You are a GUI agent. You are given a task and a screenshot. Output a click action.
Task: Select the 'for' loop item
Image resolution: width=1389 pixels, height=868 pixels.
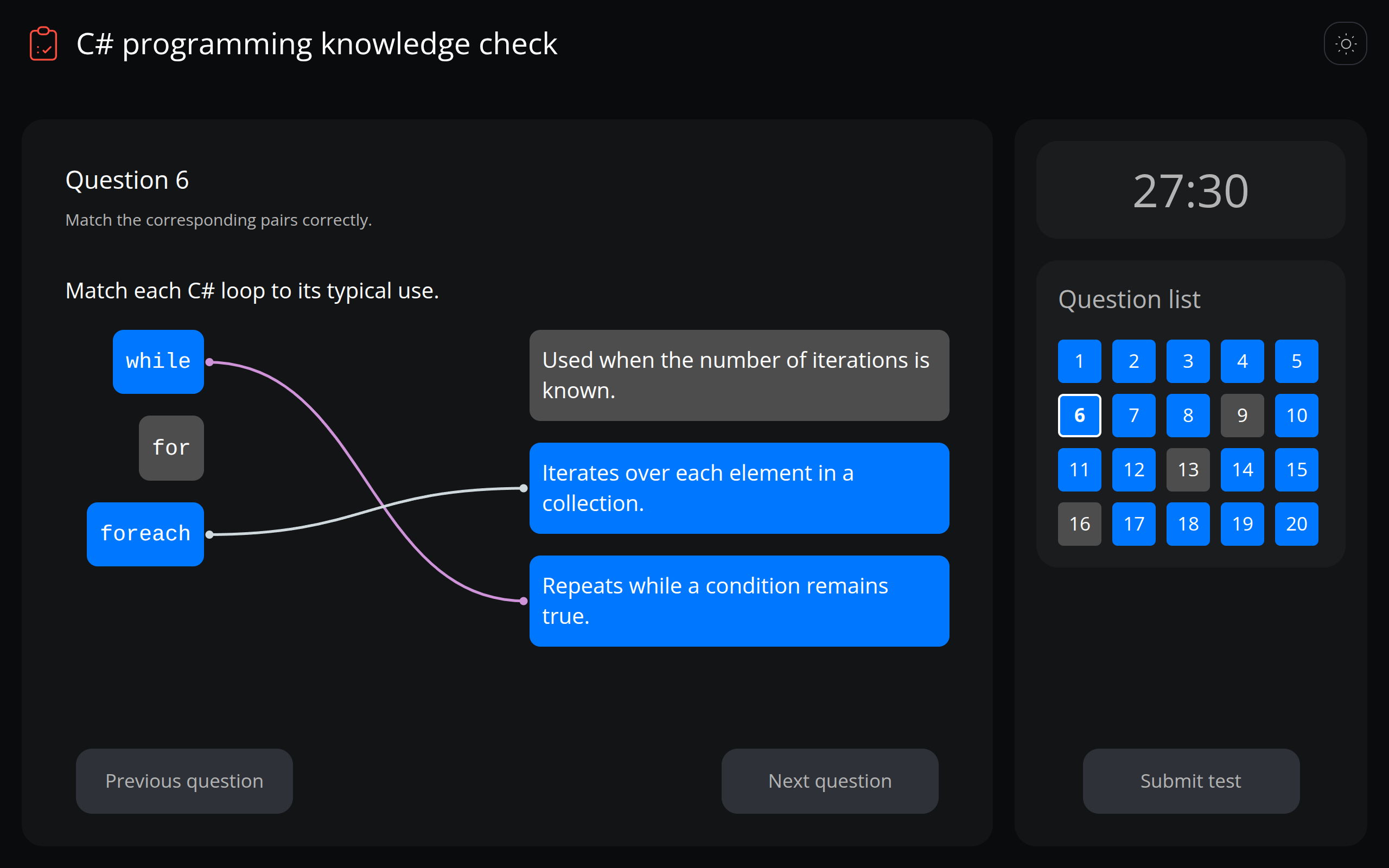[x=171, y=448]
